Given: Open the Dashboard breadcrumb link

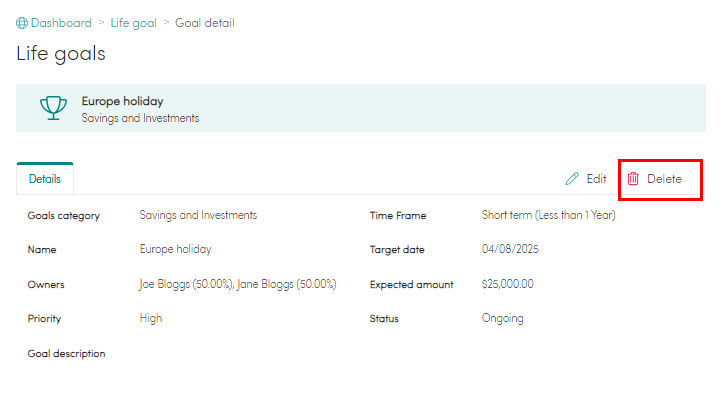Looking at the screenshot, I should coord(61,23).
